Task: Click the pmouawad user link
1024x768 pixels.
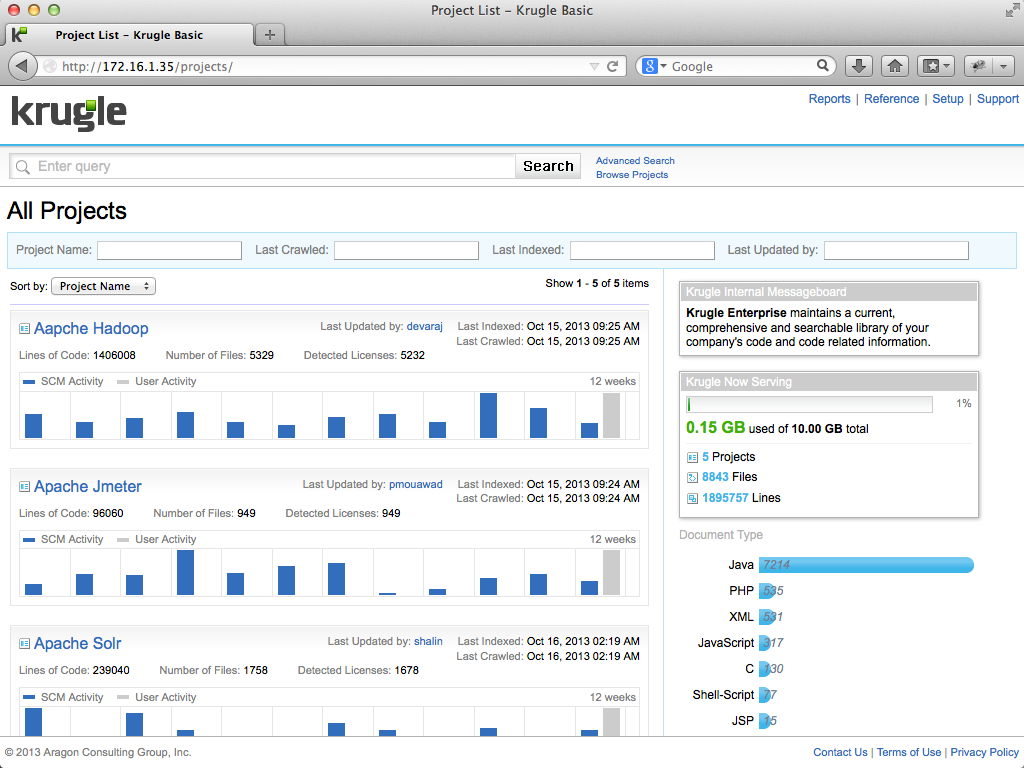Action: 416,484
